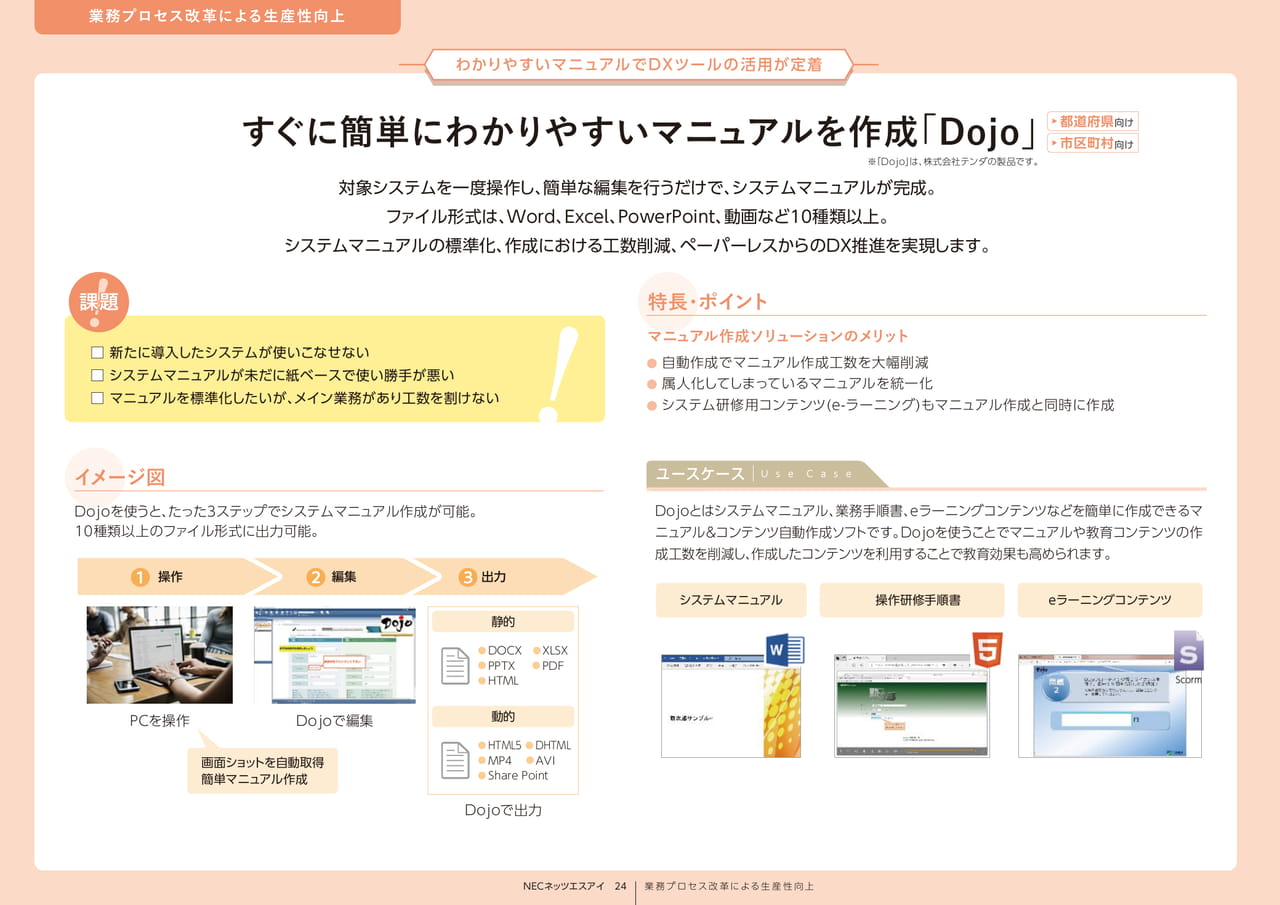Click the ※「Dojo」は株式会社テンダ footnote

click(x=953, y=162)
